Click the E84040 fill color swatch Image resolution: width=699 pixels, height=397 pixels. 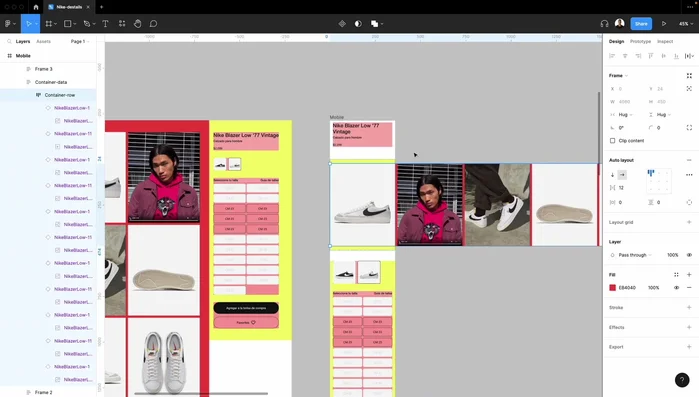(x=613, y=288)
